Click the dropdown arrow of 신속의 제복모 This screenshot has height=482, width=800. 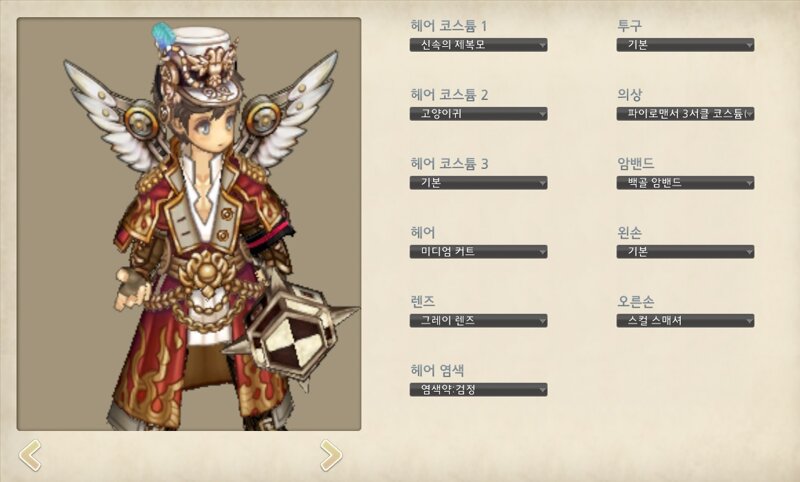click(542, 45)
